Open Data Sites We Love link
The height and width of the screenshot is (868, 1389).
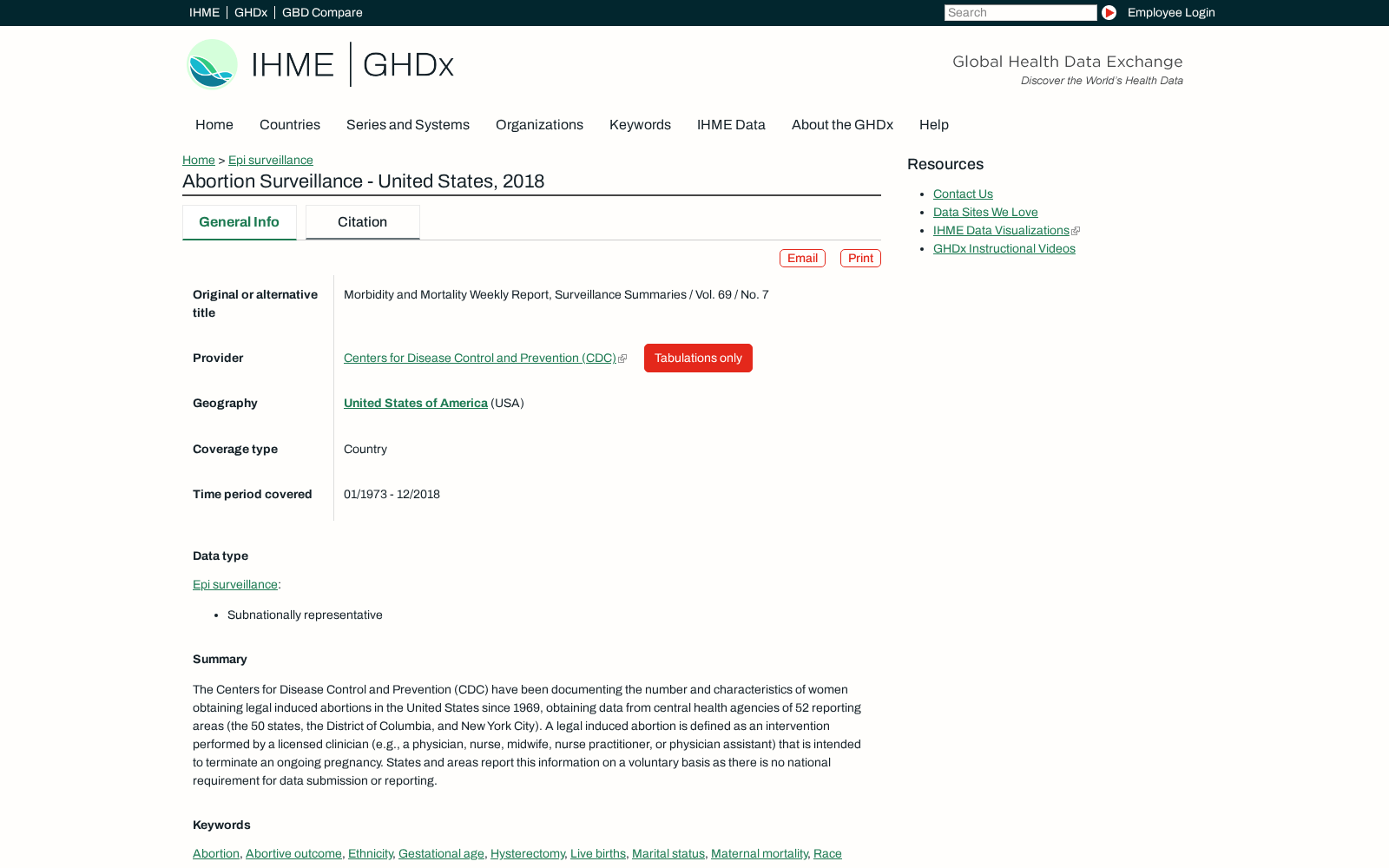click(985, 213)
